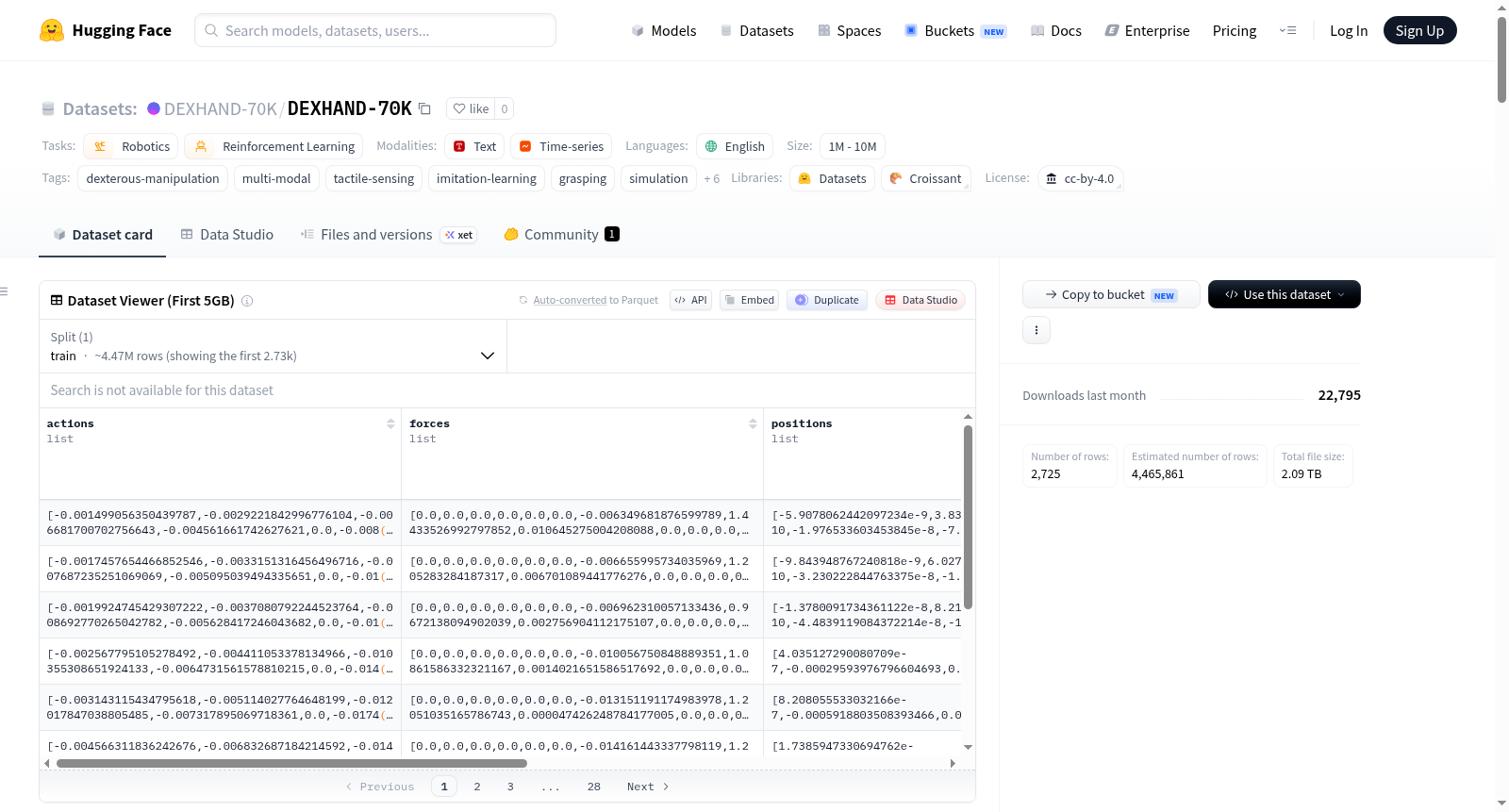Open the Enterprise nav item
The height and width of the screenshot is (812, 1509).
1147,30
